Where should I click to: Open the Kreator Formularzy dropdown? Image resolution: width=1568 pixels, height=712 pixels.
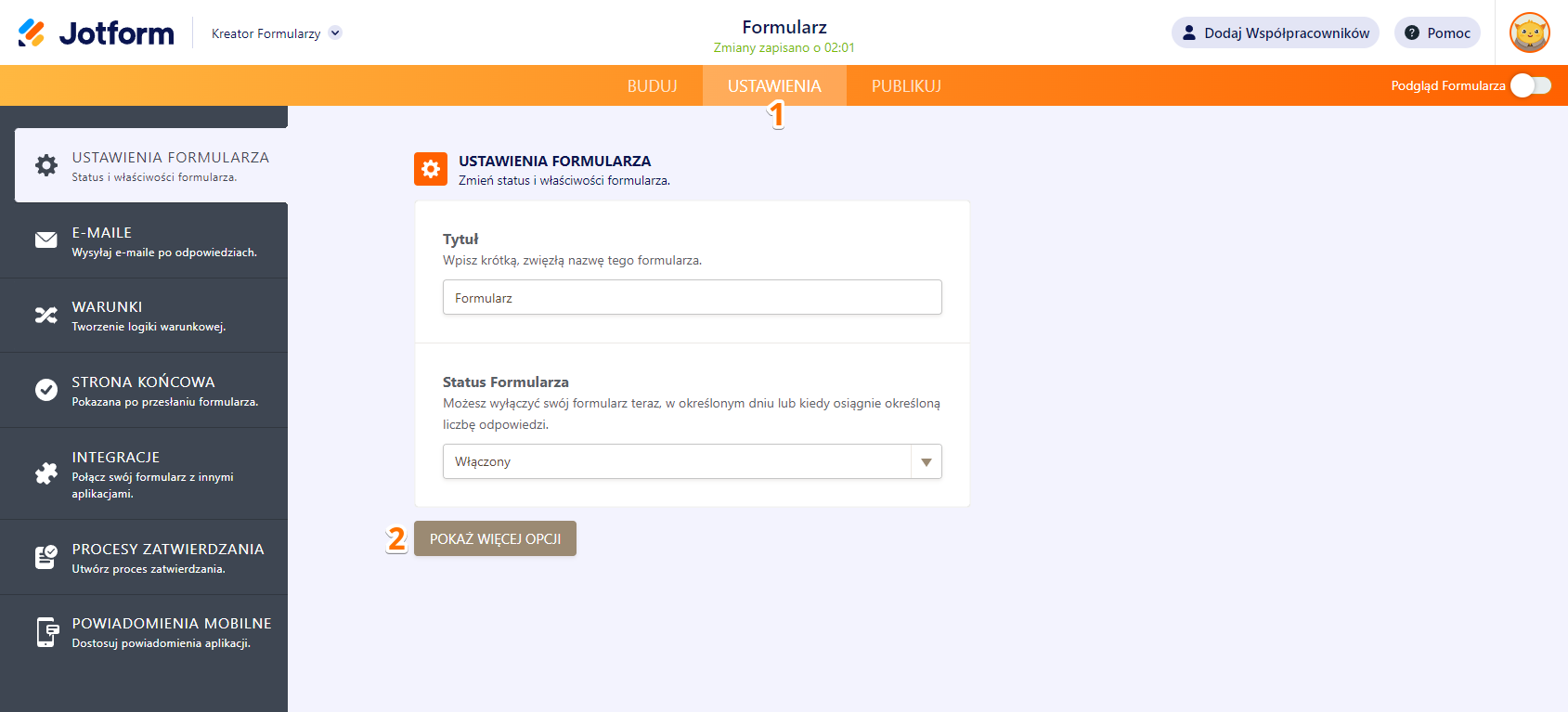point(274,32)
